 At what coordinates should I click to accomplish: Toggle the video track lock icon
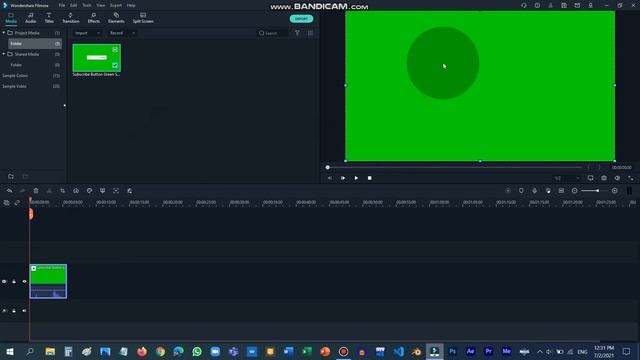pyautogui.click(x=14, y=281)
